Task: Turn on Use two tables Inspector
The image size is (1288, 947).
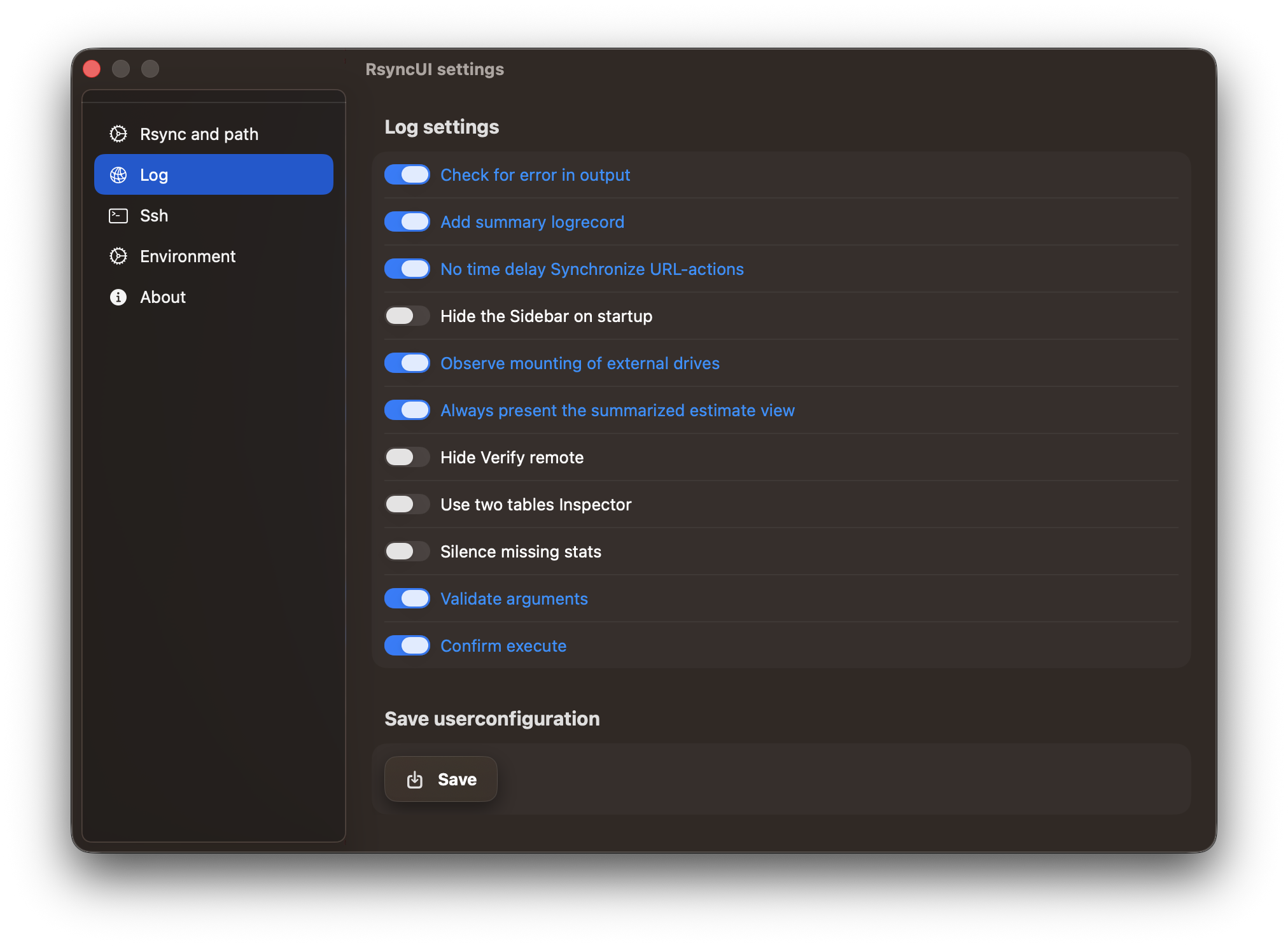Action: 407,505
